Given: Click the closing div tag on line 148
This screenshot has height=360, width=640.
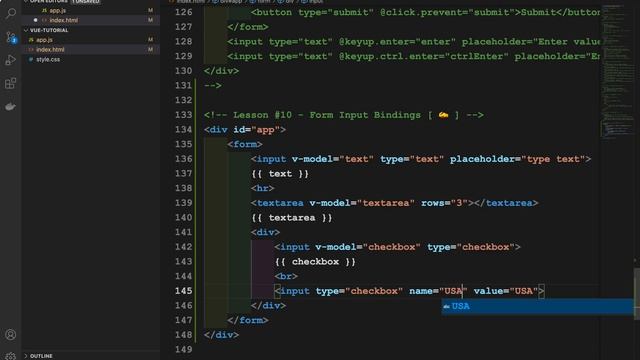Looking at the screenshot, I should coord(221,335).
